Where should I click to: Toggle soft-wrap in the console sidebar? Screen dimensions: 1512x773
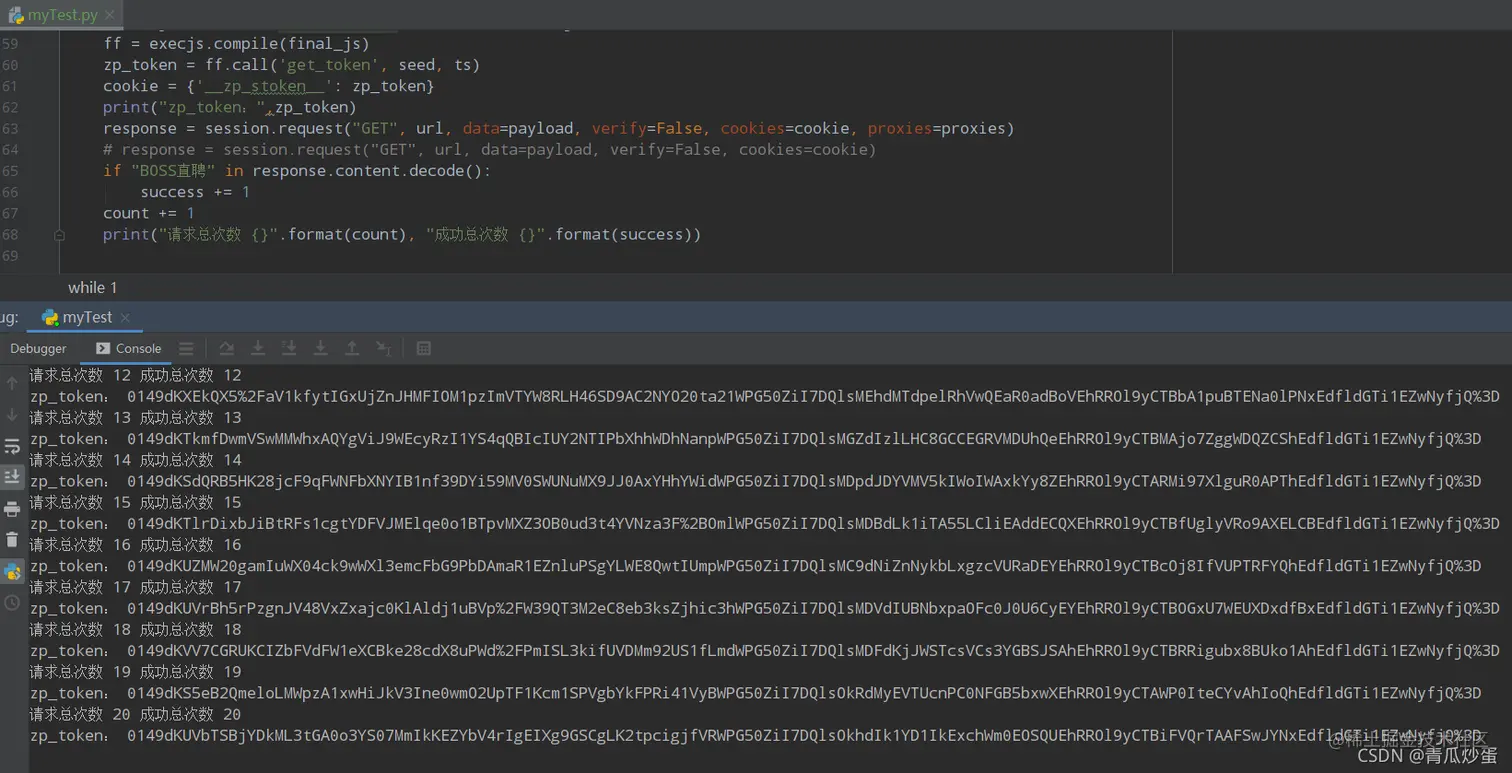point(12,446)
